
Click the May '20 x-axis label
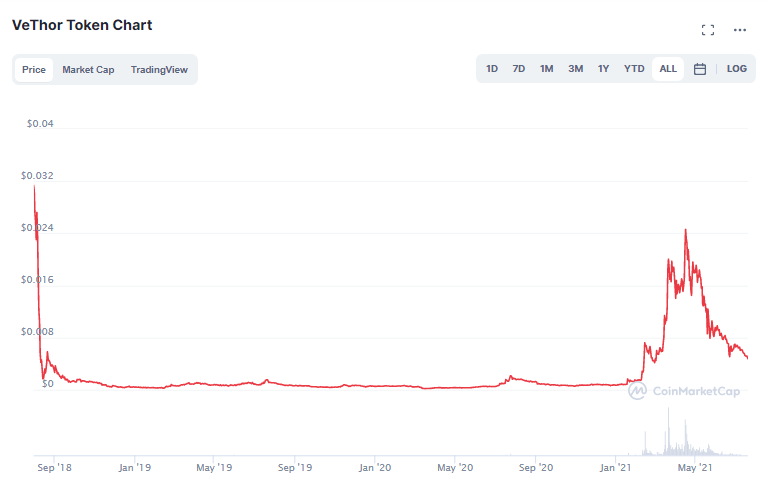coord(455,468)
